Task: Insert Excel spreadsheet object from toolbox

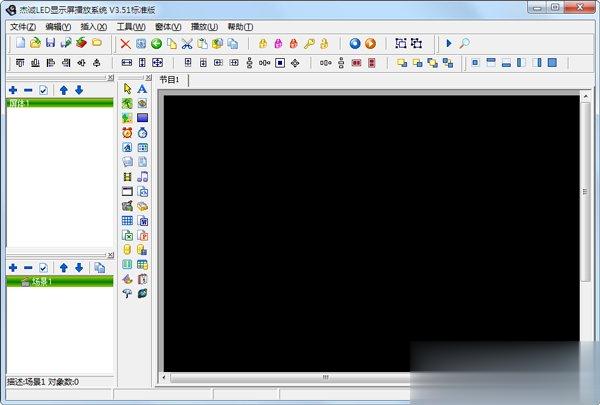Action: click(127, 235)
